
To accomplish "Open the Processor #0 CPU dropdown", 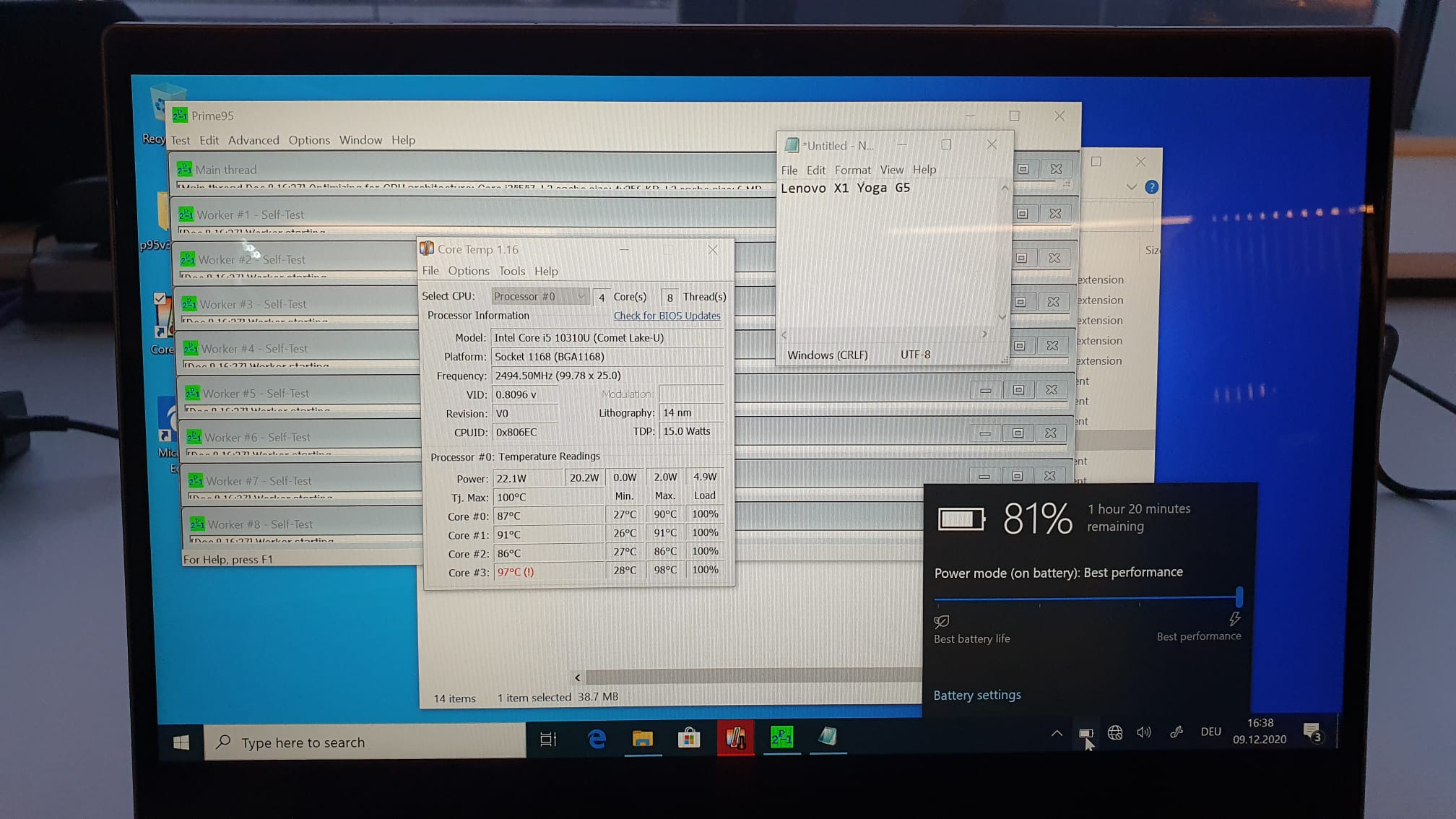I will [x=539, y=296].
